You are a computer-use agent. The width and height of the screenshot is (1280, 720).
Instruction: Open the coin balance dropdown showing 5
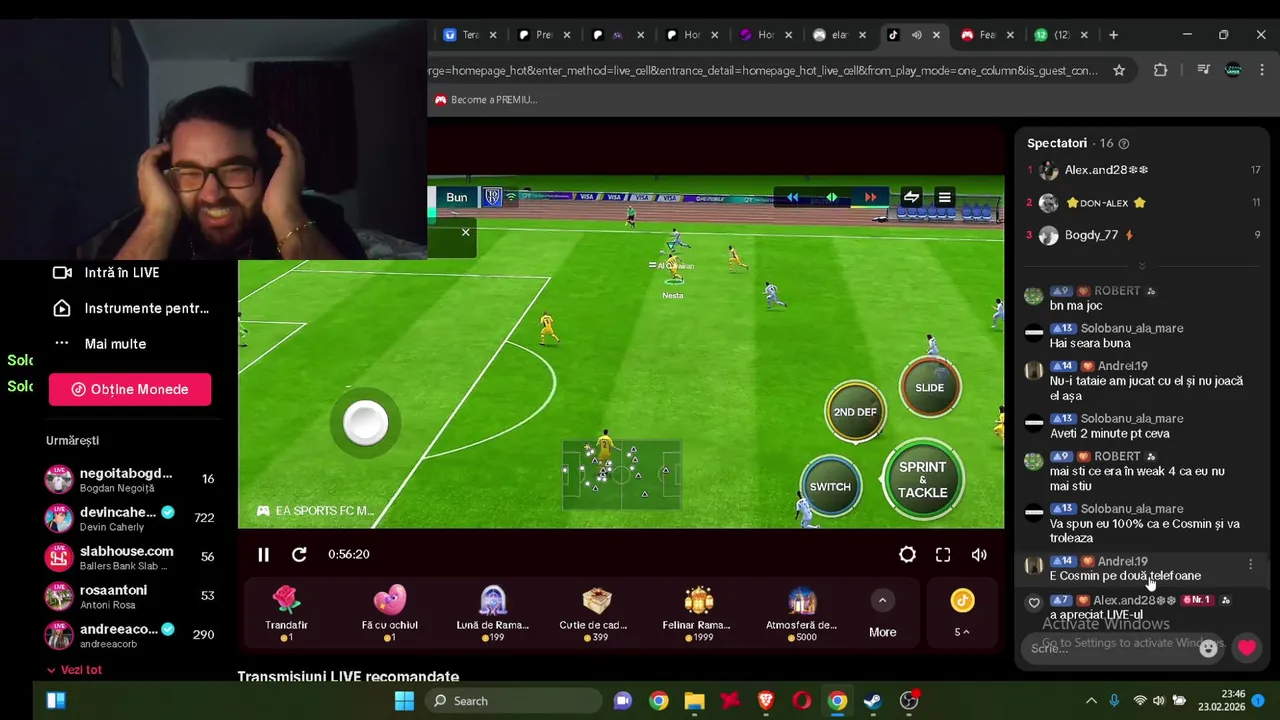coord(962,632)
